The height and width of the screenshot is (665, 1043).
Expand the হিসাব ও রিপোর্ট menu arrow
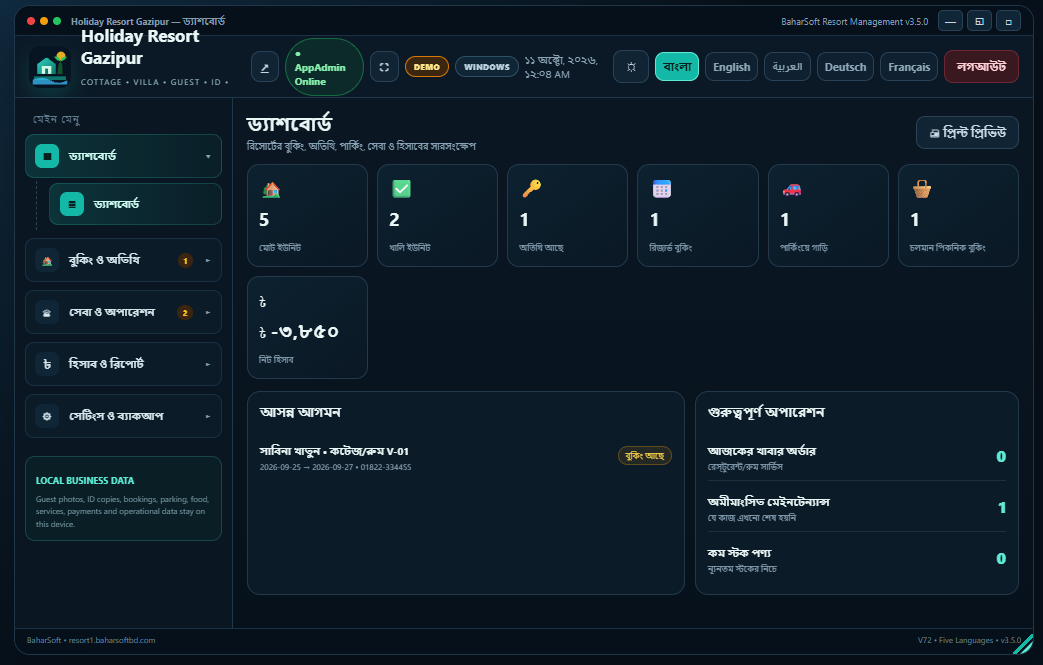pos(208,364)
